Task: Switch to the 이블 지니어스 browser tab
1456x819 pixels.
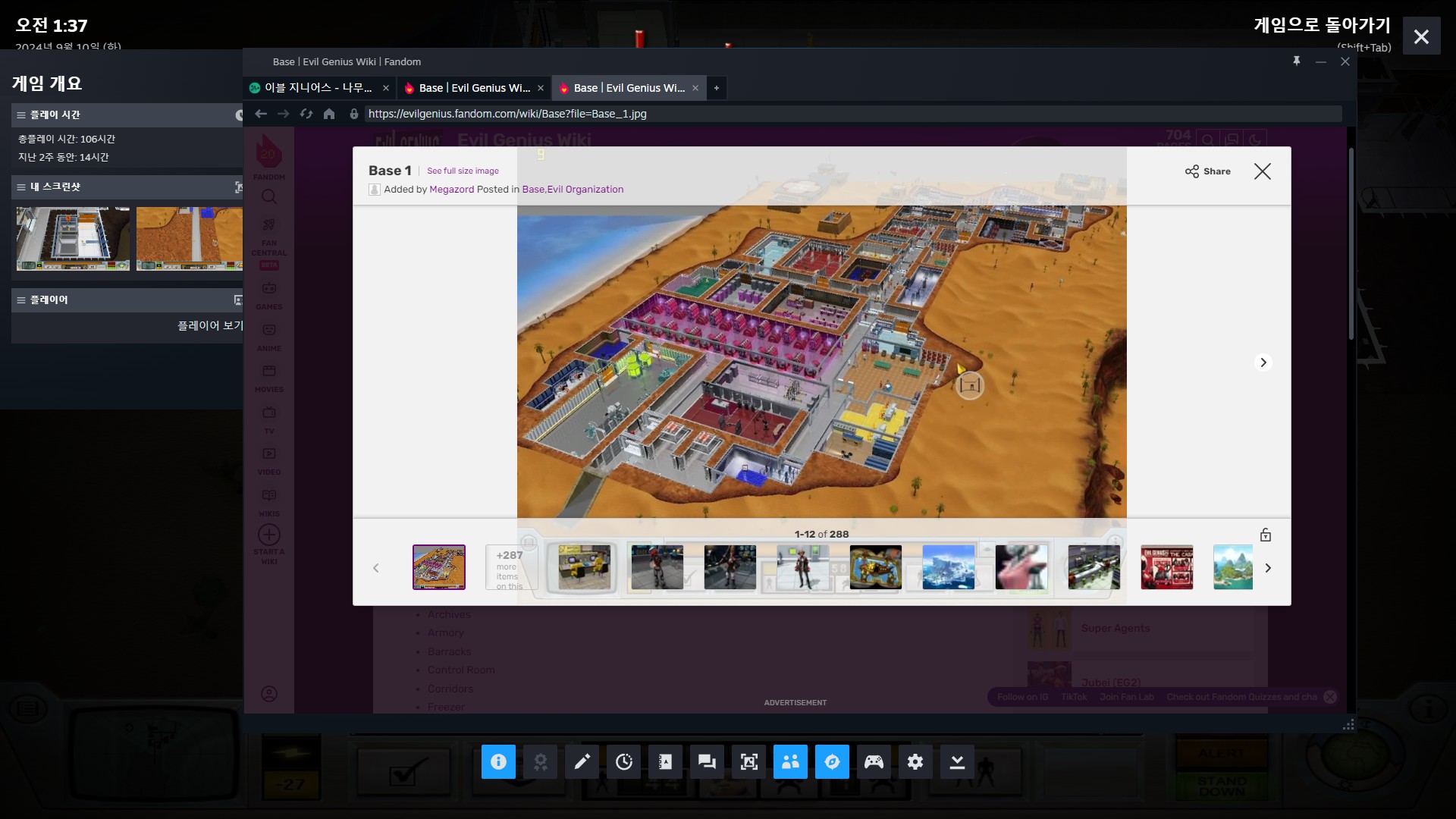Action: [318, 88]
